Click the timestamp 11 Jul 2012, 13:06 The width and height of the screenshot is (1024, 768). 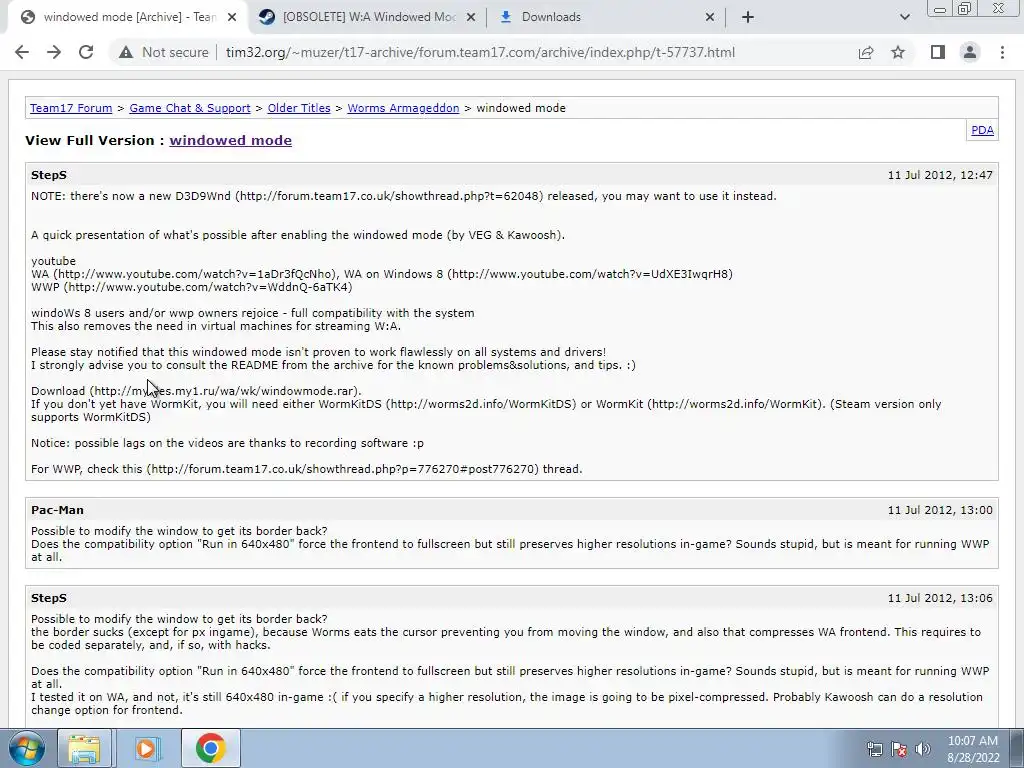940,598
